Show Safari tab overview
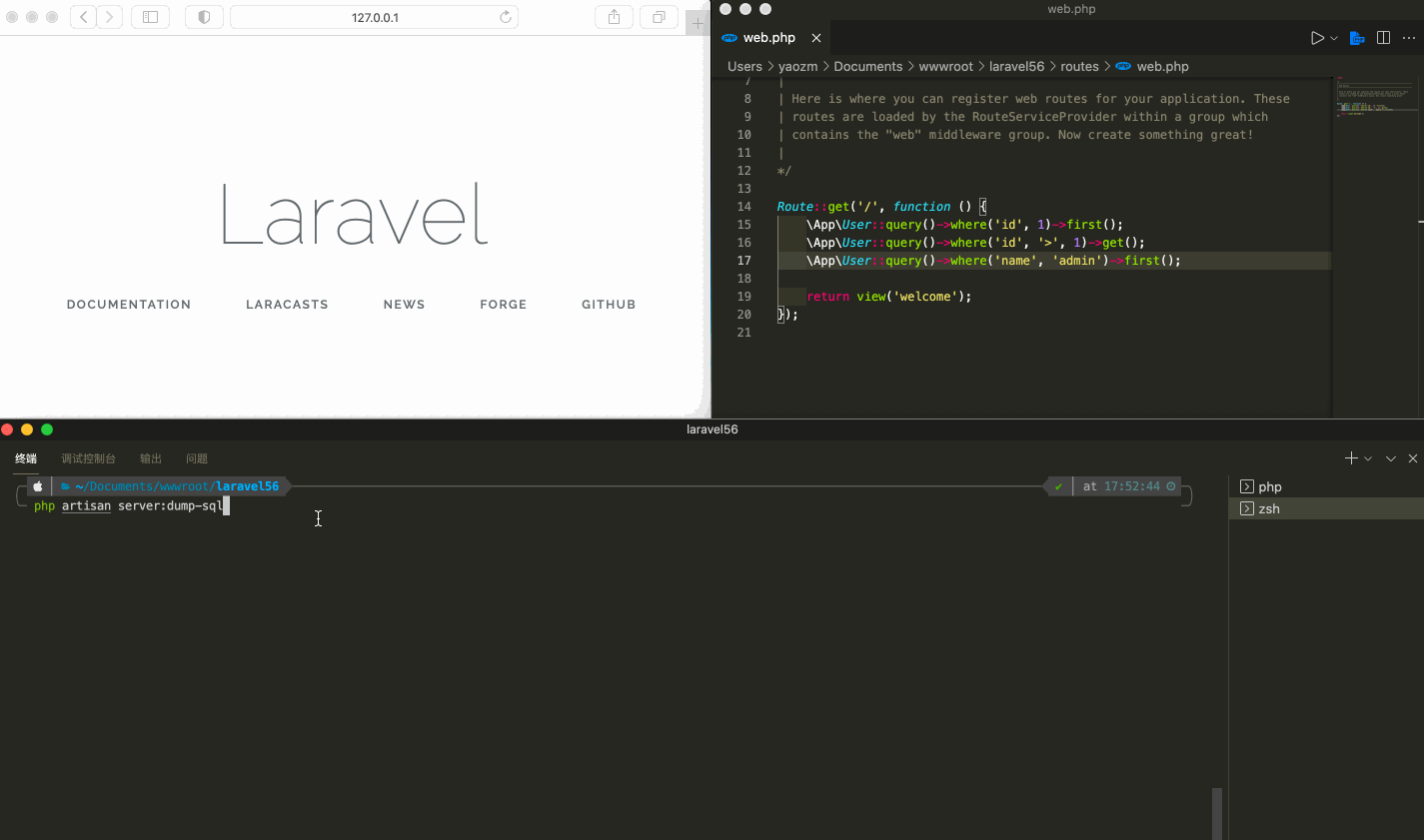 point(659,17)
